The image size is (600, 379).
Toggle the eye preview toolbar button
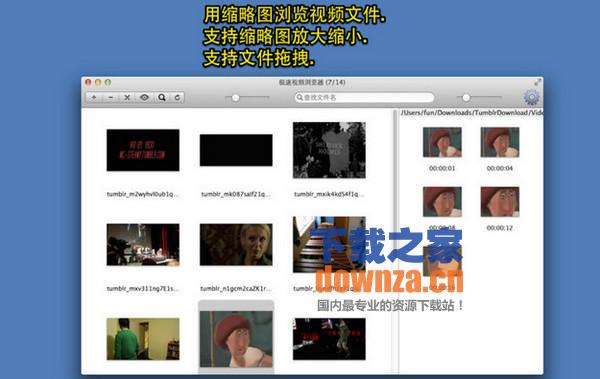144,98
